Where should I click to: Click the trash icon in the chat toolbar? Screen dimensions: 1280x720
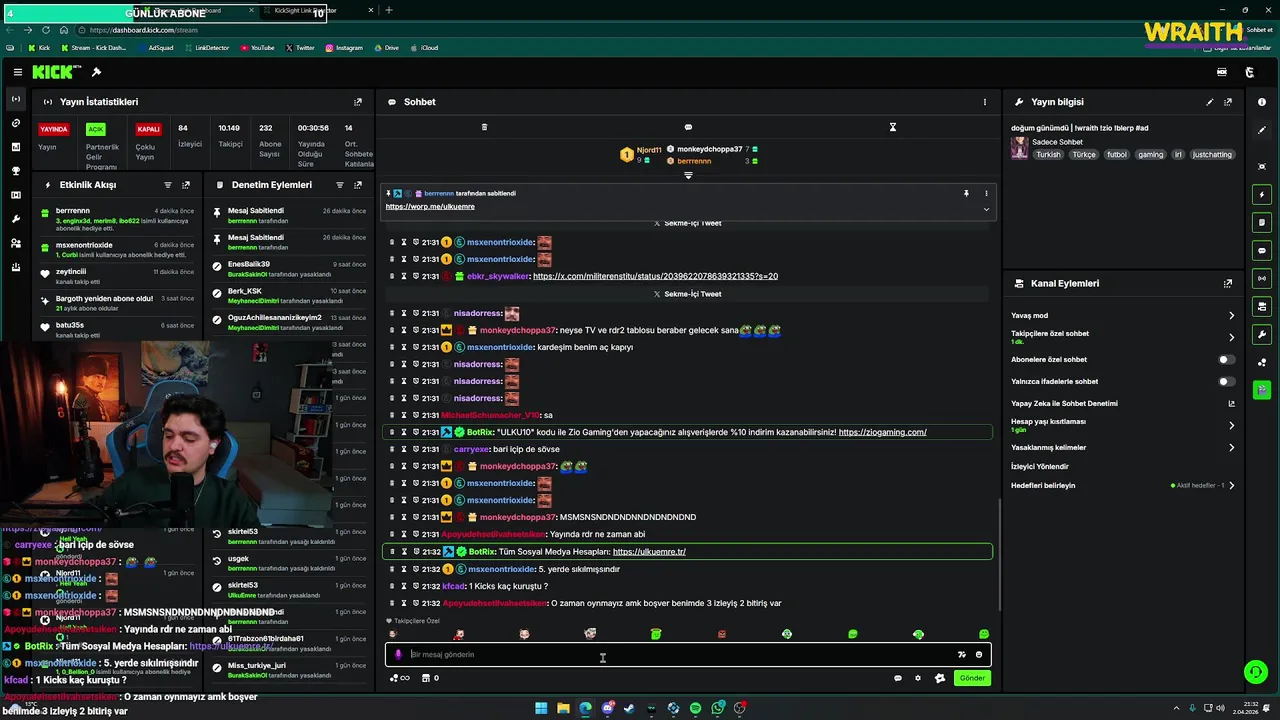pyautogui.click(x=484, y=127)
